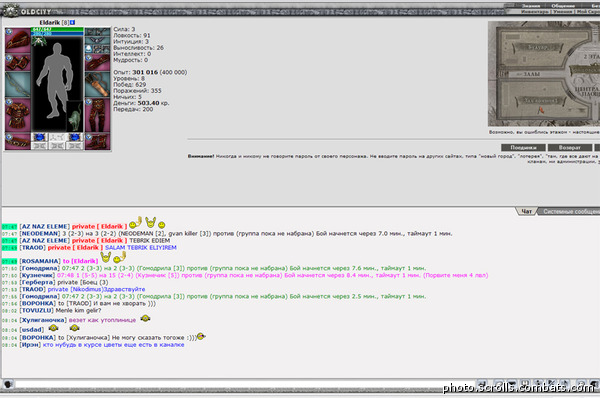Click Хулиганочка nickname at the 08:04 line start
Viewport: 600px width, 398px height.
click(43, 320)
